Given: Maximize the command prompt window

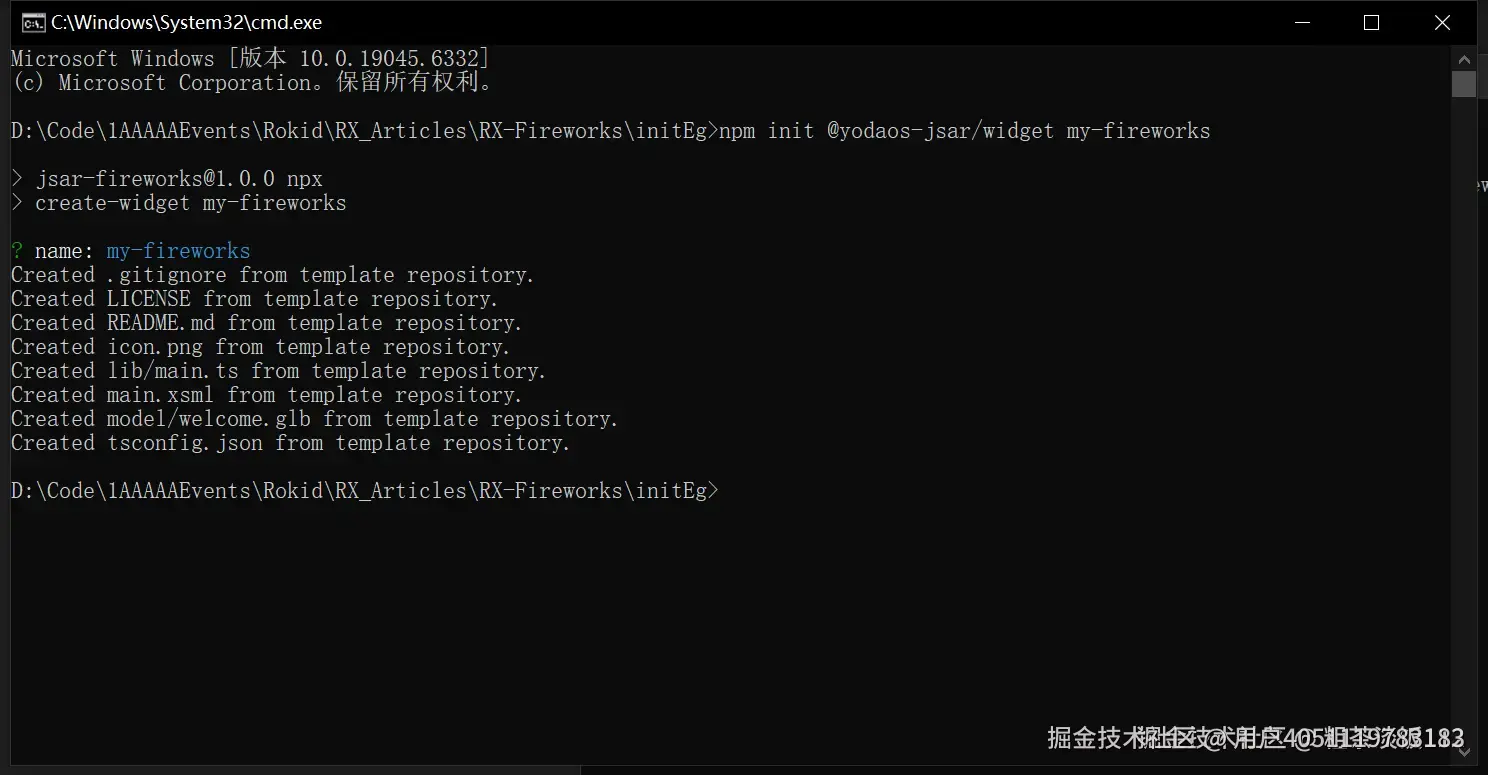Looking at the screenshot, I should coord(1371,23).
